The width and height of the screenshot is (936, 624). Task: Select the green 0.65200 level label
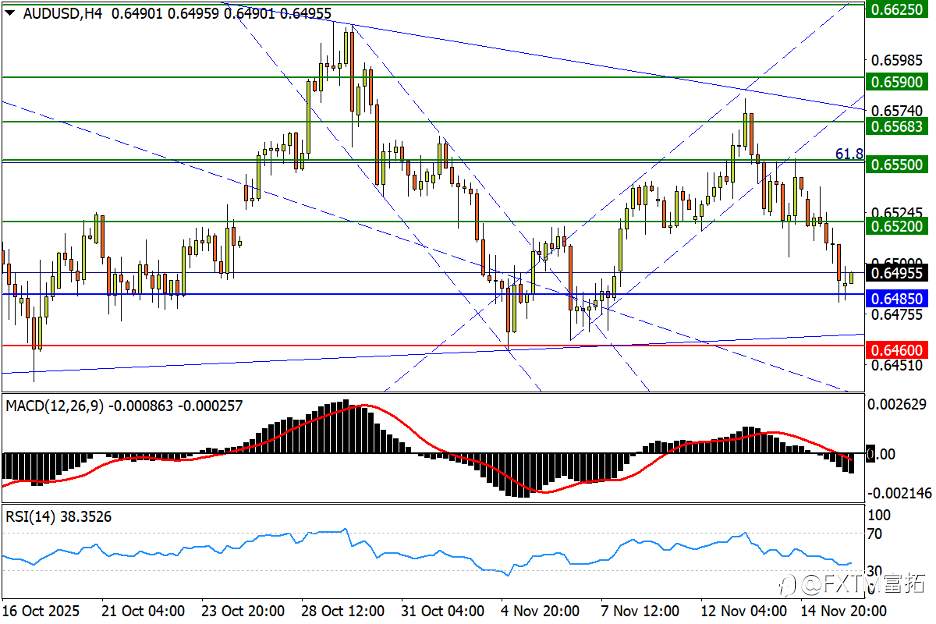point(897,226)
